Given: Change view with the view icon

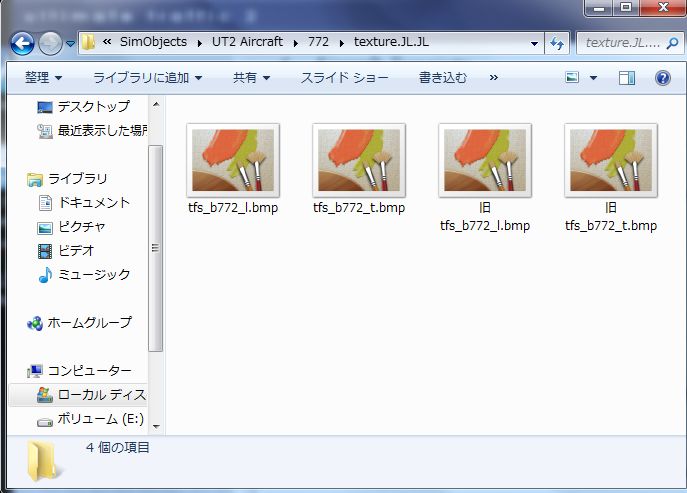Looking at the screenshot, I should coord(572,78).
